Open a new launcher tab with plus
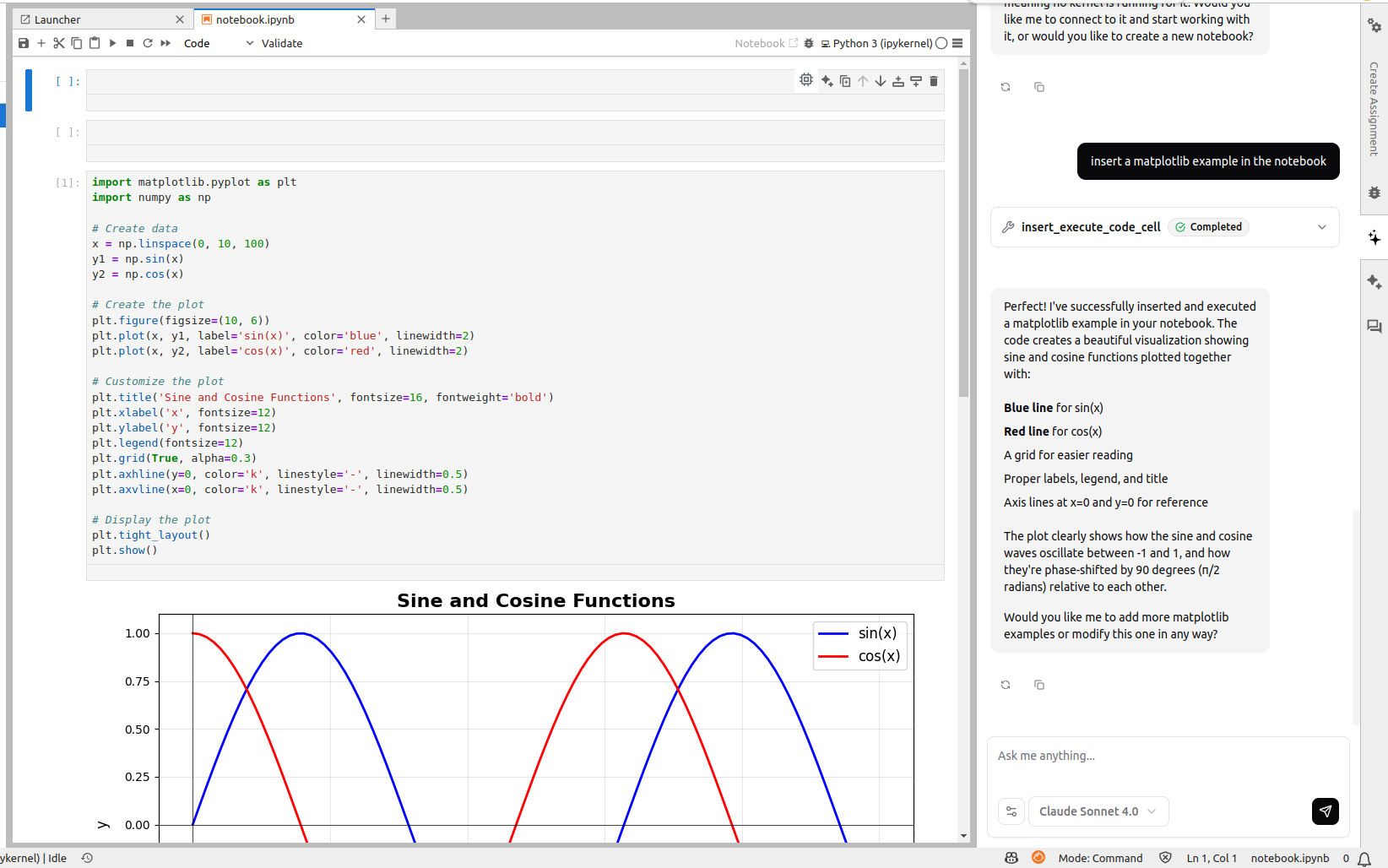This screenshot has width=1388, height=868. coord(386,19)
